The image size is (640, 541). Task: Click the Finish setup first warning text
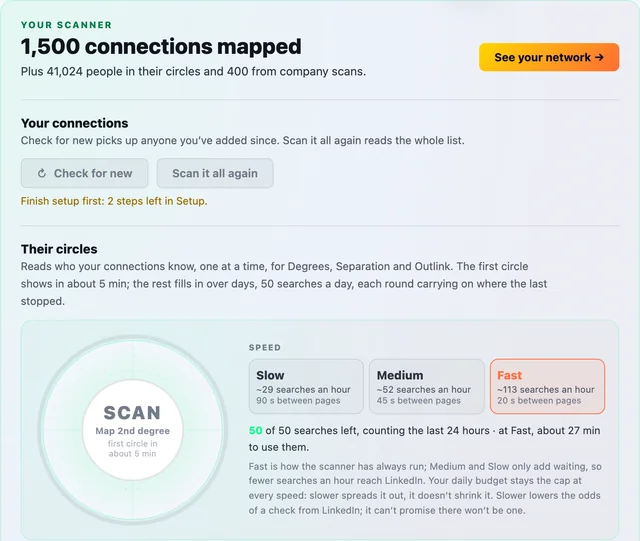(x=114, y=201)
